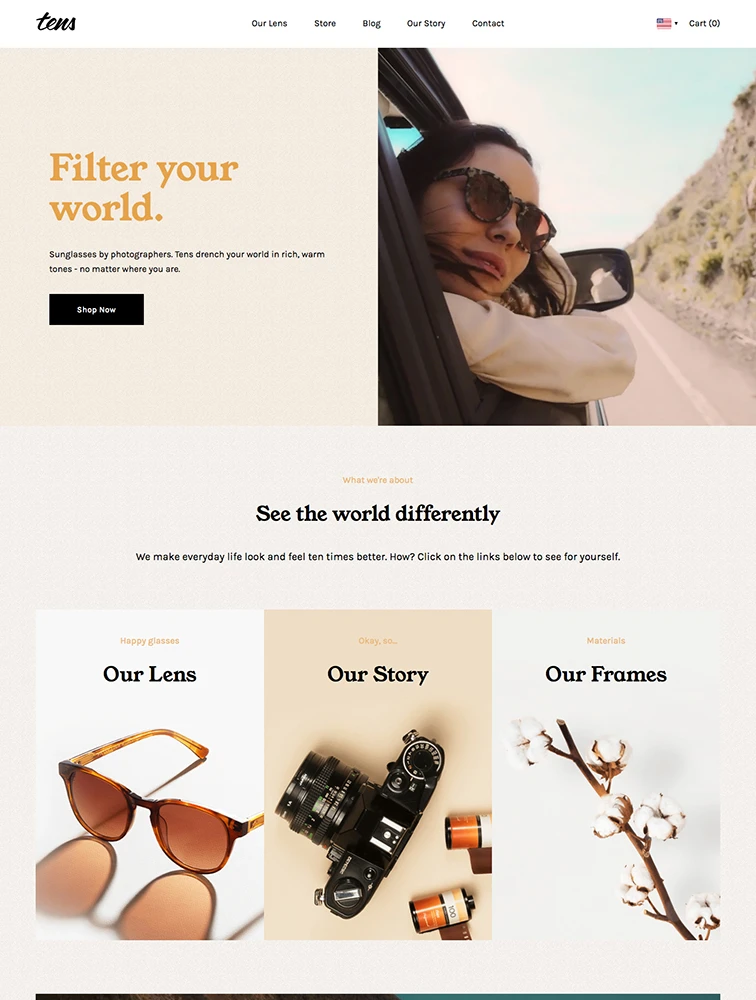Expand the country selector dropdown arrow

coord(676,24)
